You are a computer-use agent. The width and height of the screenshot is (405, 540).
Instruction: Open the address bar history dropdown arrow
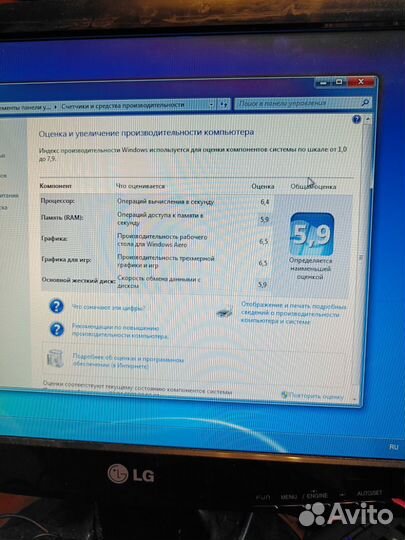pyautogui.click(x=211, y=104)
